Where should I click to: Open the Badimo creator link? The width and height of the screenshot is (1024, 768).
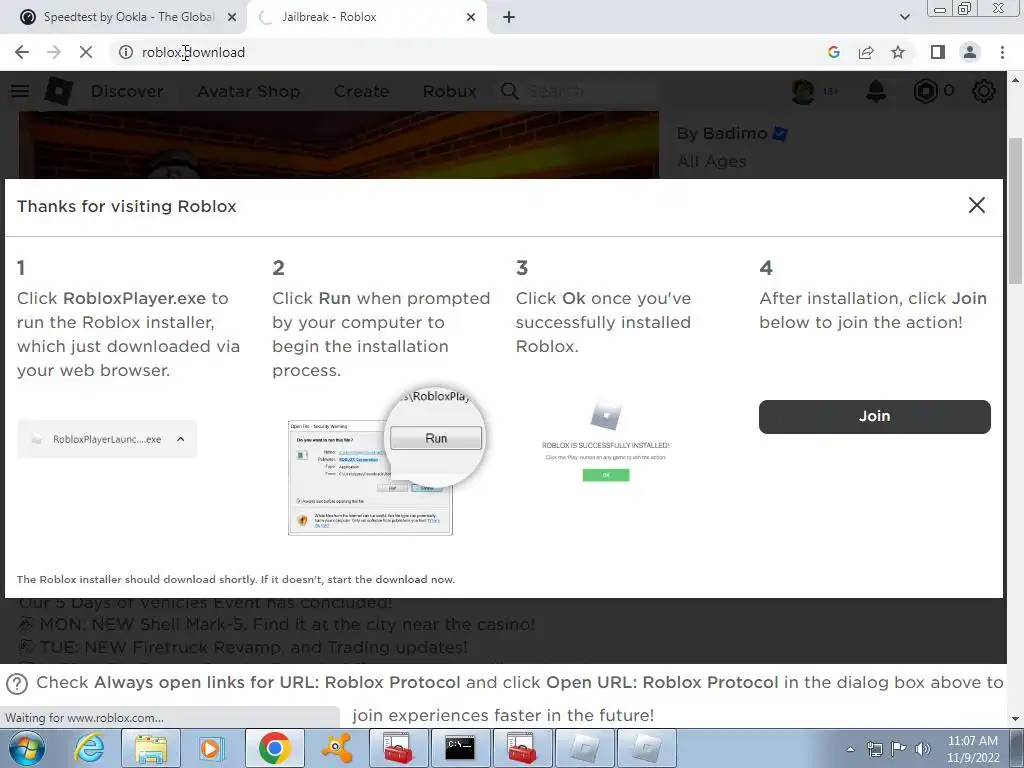735,133
